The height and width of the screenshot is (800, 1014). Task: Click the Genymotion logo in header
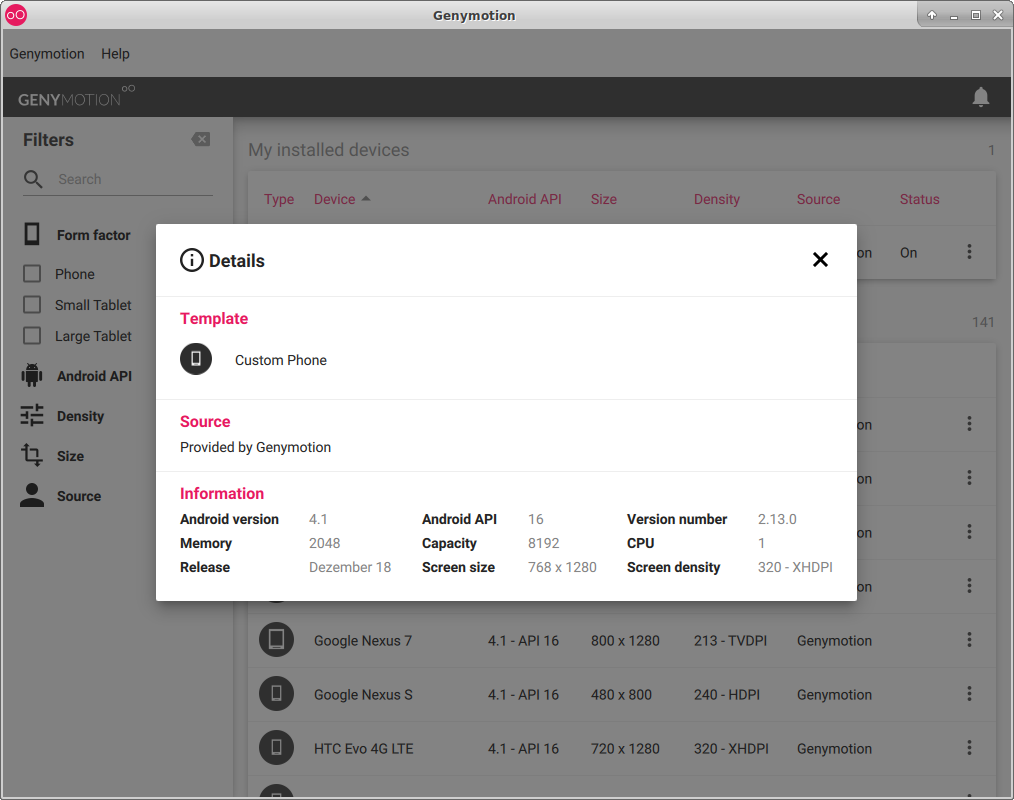[76, 96]
